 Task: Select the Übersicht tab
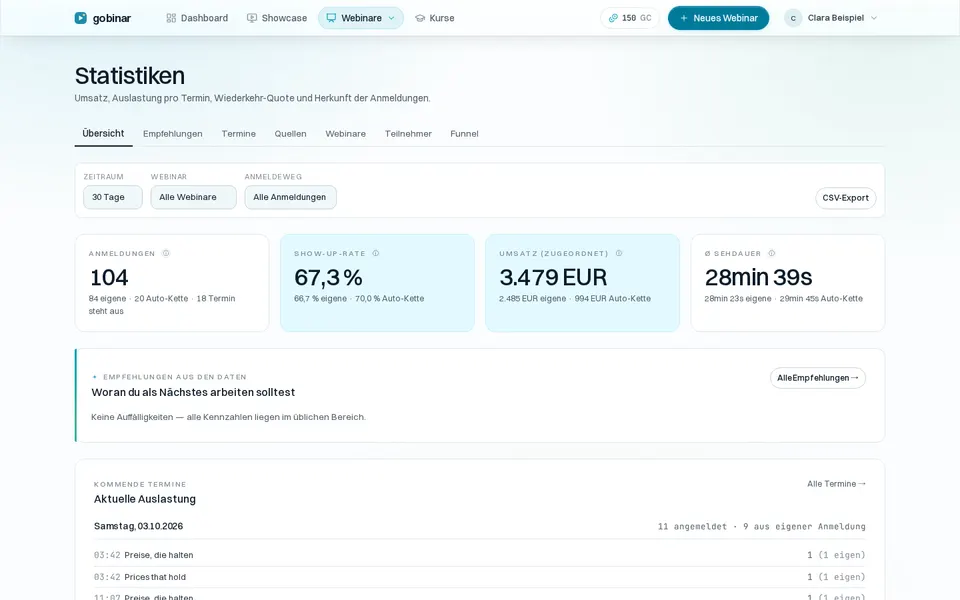coord(103,133)
